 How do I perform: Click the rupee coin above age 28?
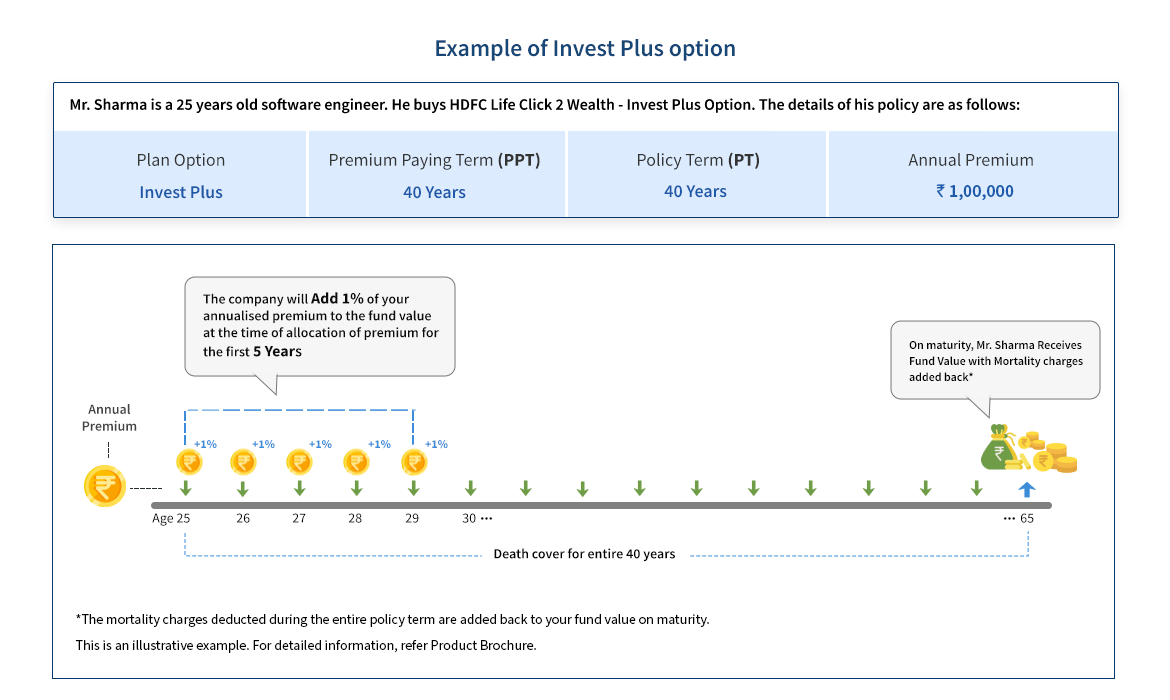point(356,462)
